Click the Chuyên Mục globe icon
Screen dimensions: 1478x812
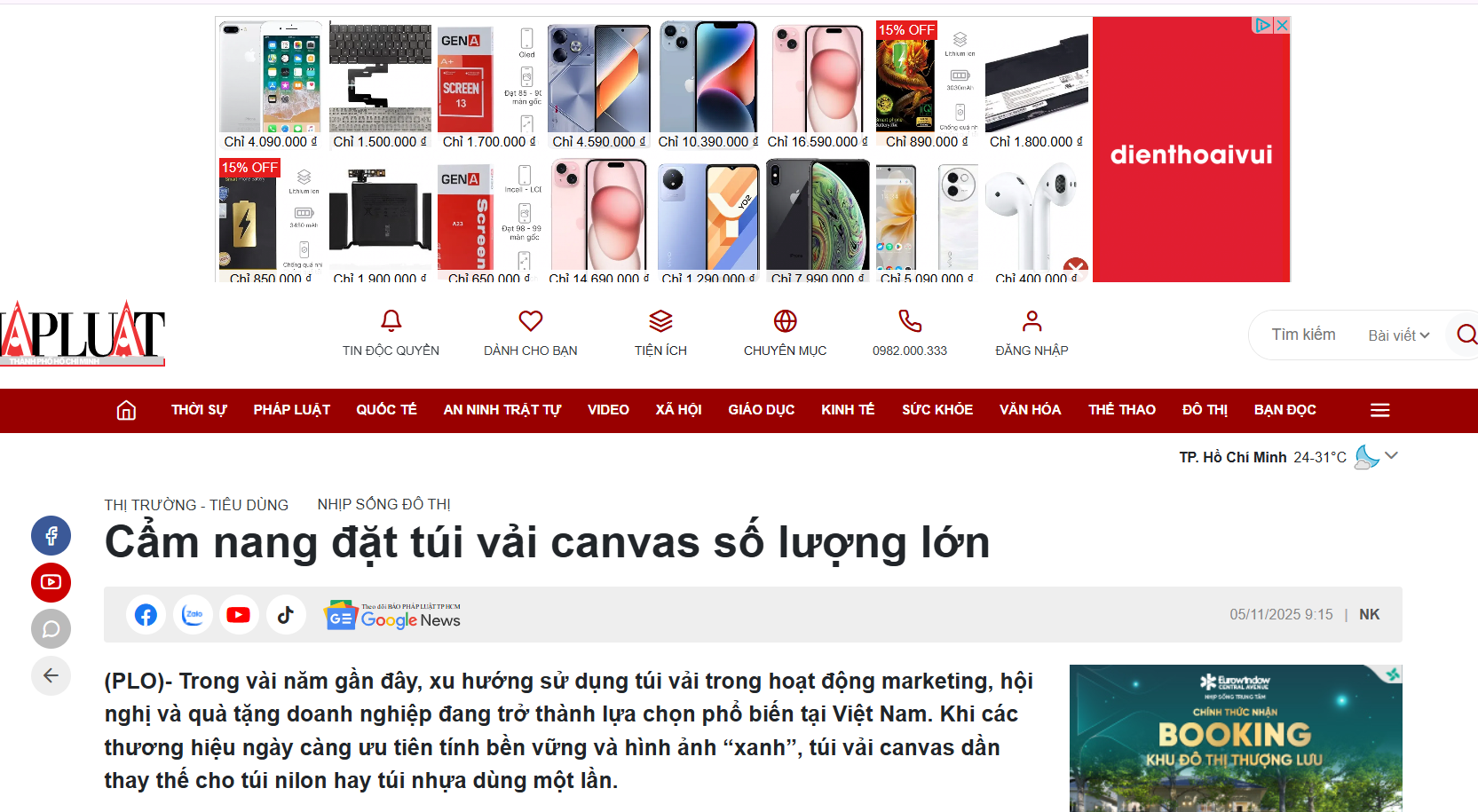(x=785, y=320)
